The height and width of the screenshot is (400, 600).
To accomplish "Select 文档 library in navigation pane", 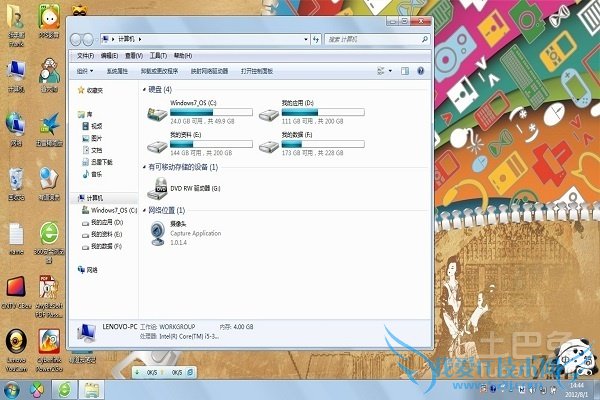I will [92, 150].
